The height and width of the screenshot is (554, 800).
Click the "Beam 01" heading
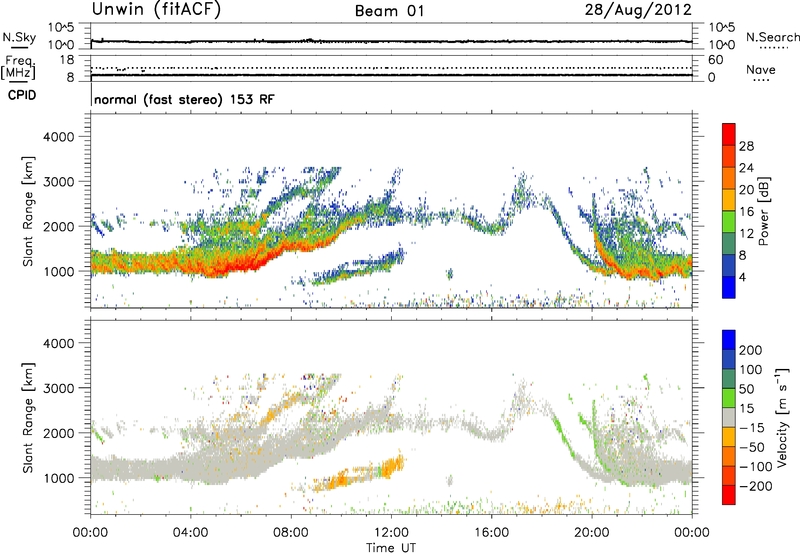[x=390, y=11]
